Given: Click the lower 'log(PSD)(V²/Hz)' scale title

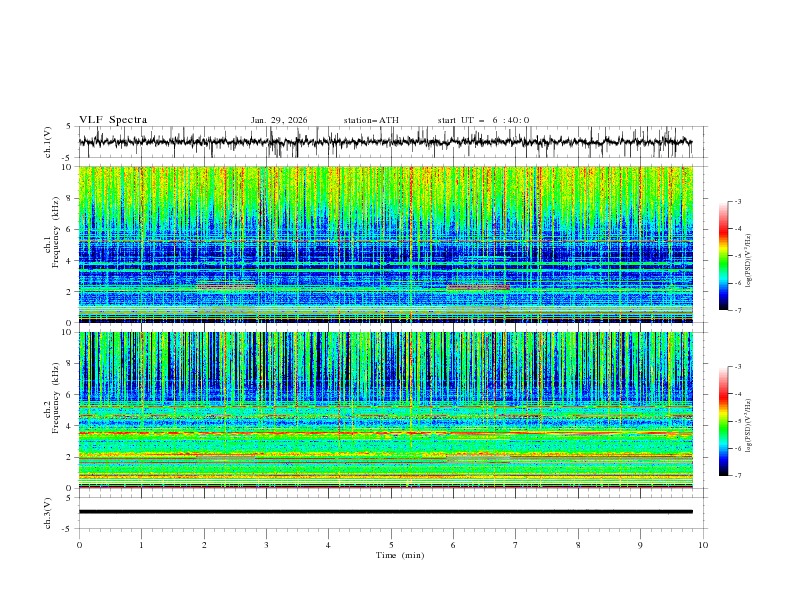Looking at the screenshot, I should 749,425.
